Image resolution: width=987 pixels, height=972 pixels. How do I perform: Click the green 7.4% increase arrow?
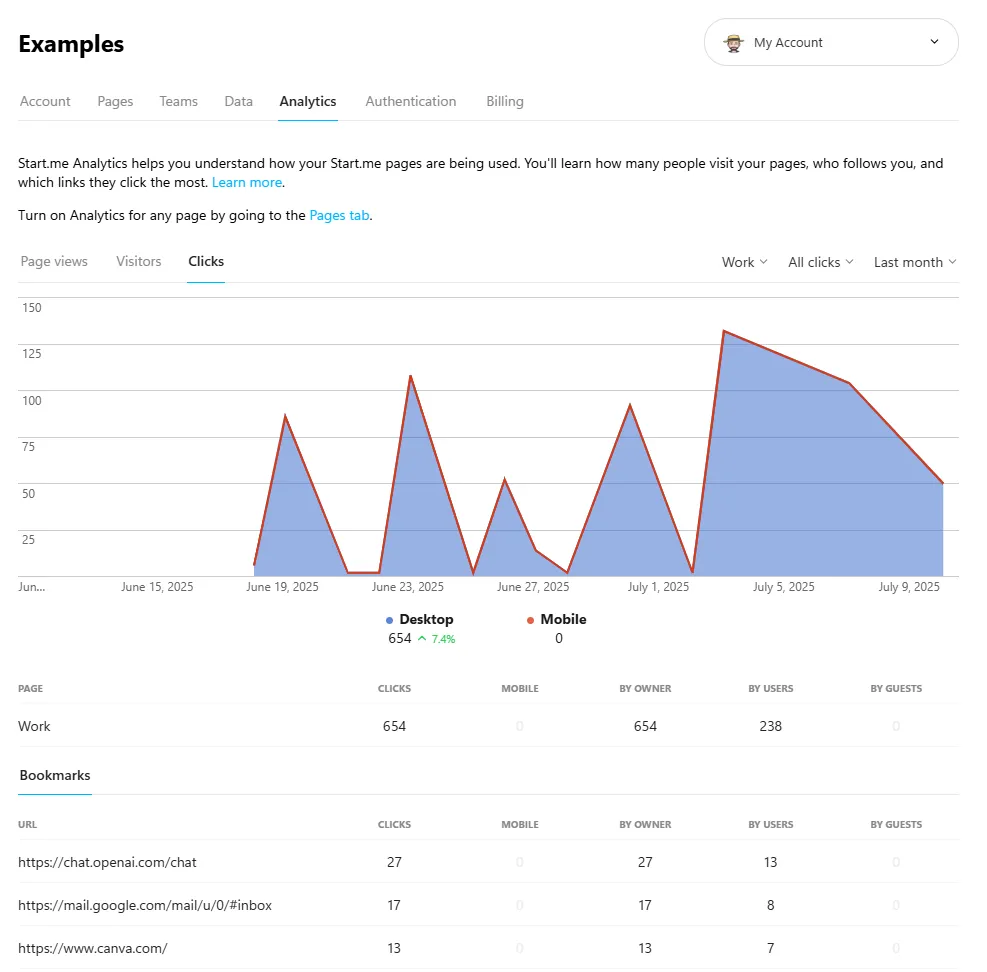[422, 638]
